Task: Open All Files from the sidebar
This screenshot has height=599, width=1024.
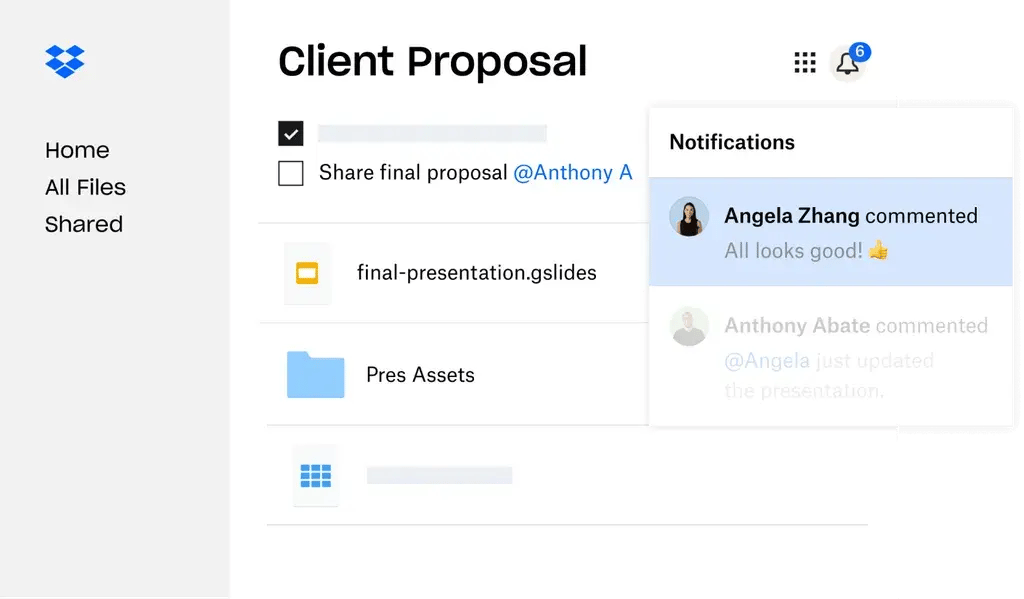Action: 85,187
